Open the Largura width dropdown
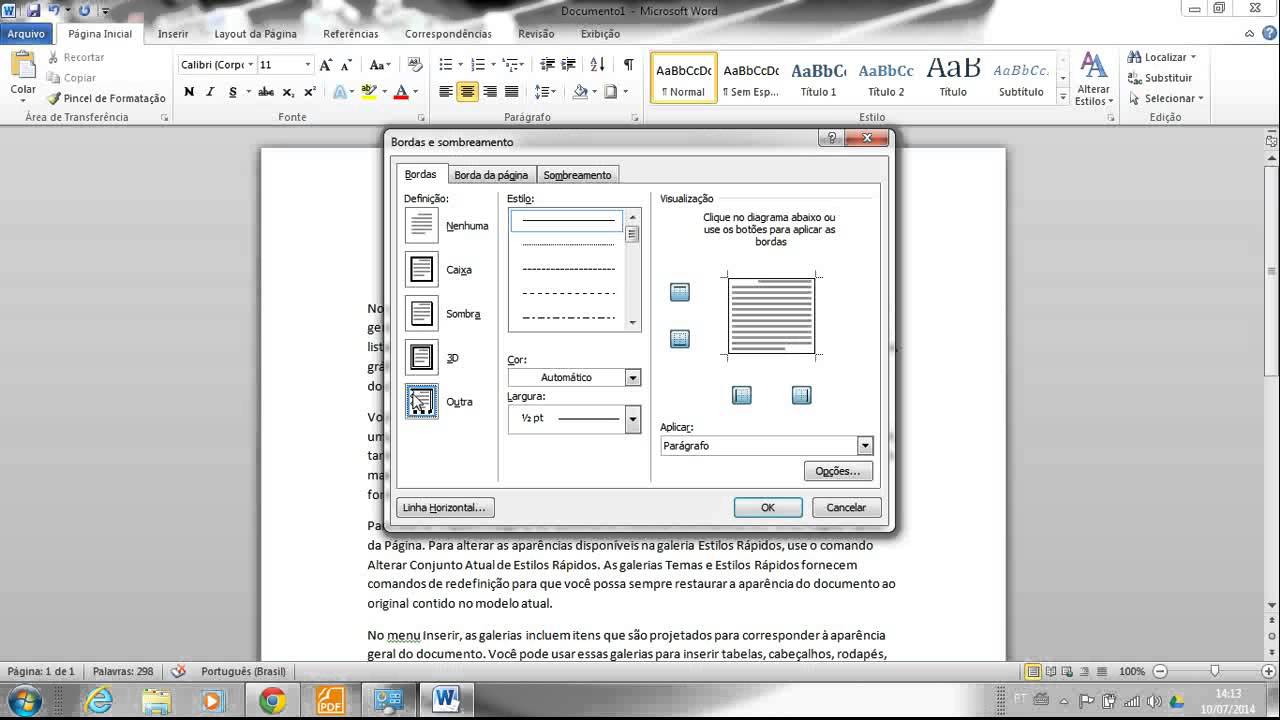The width and height of the screenshot is (1280, 720). click(632, 418)
